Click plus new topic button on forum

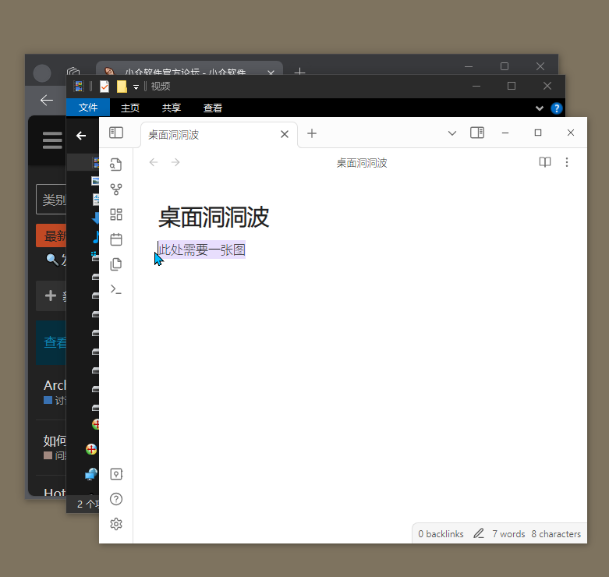[51, 296]
